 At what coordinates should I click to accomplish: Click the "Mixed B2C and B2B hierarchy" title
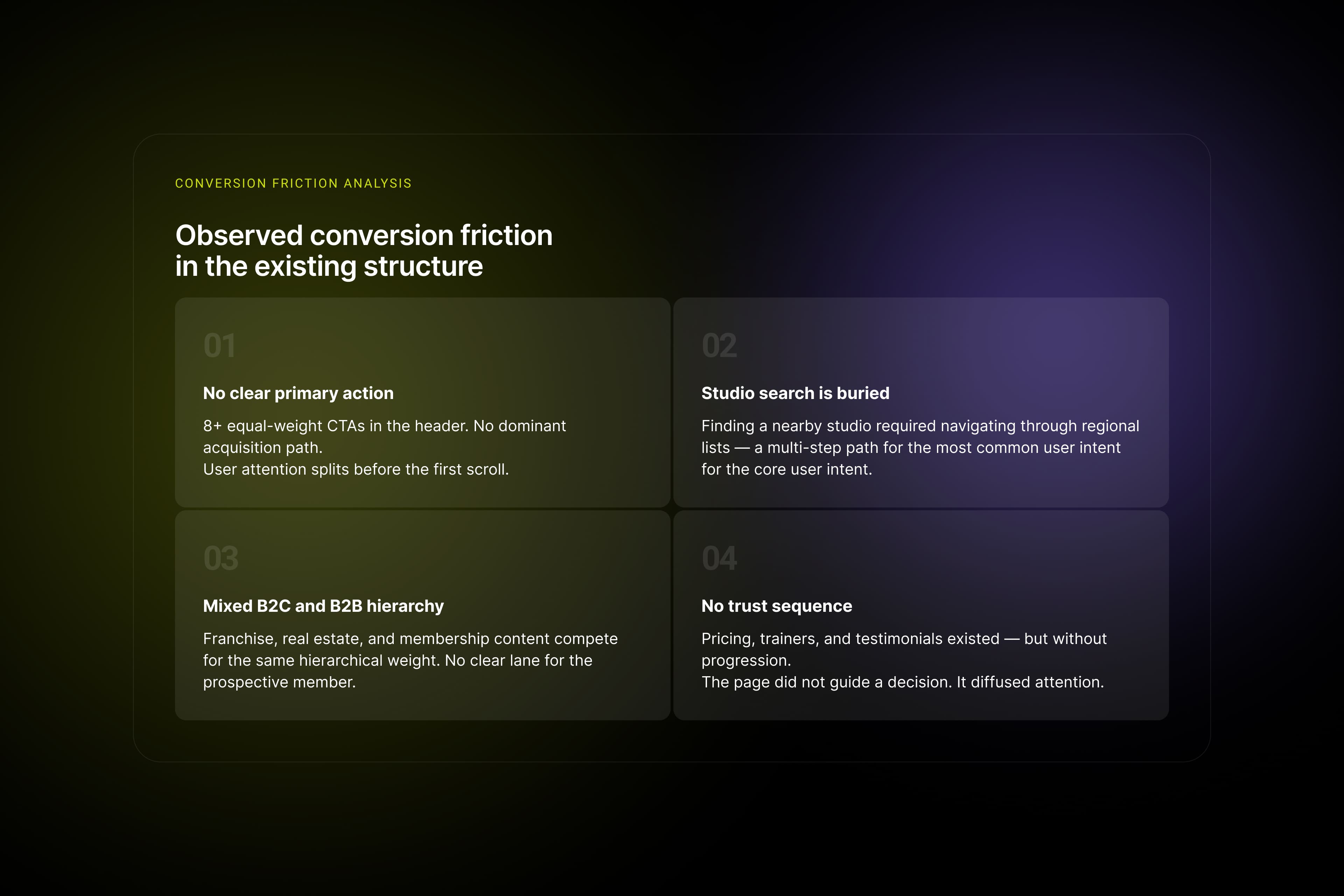(x=323, y=606)
